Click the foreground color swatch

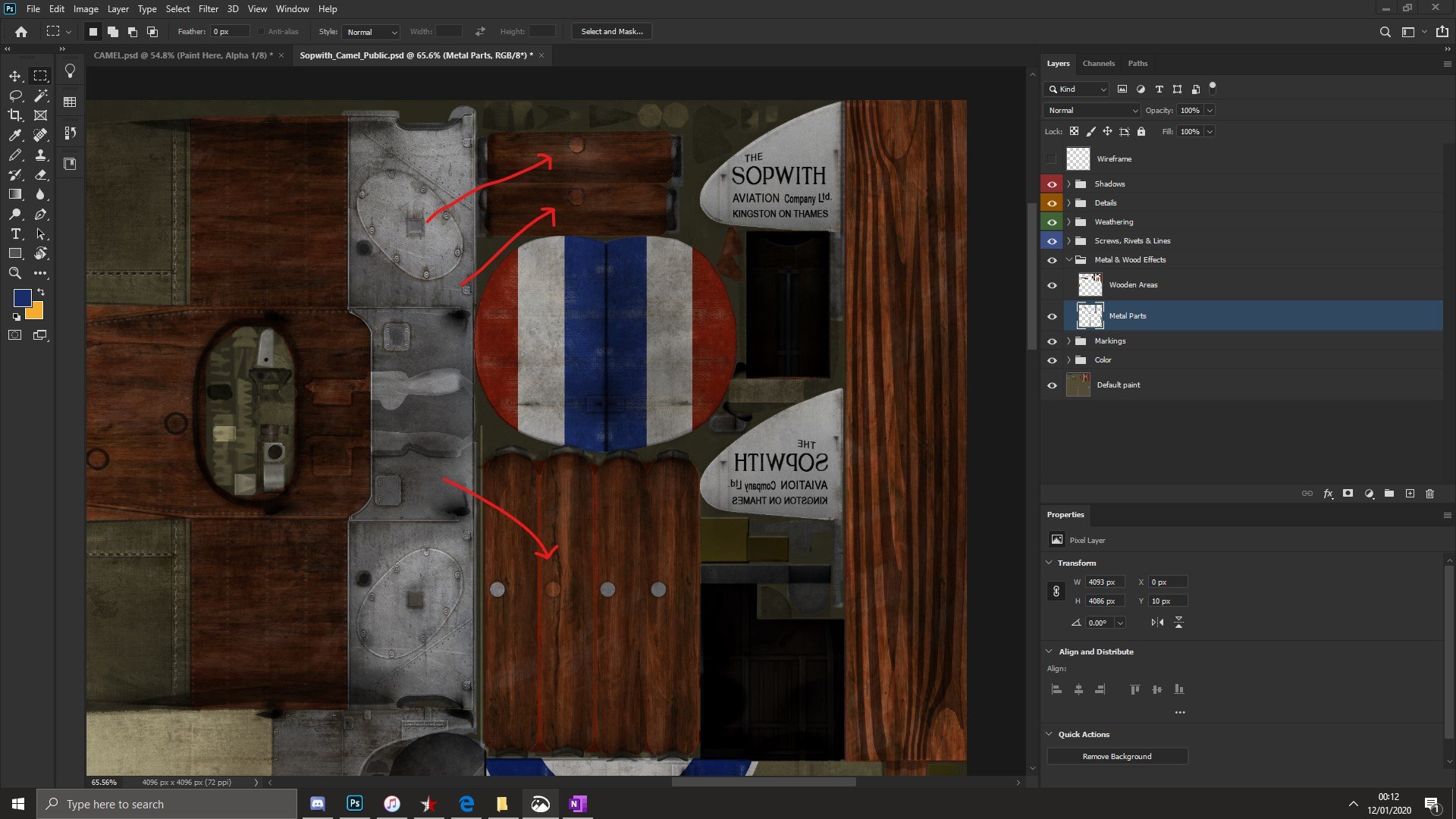click(x=21, y=297)
